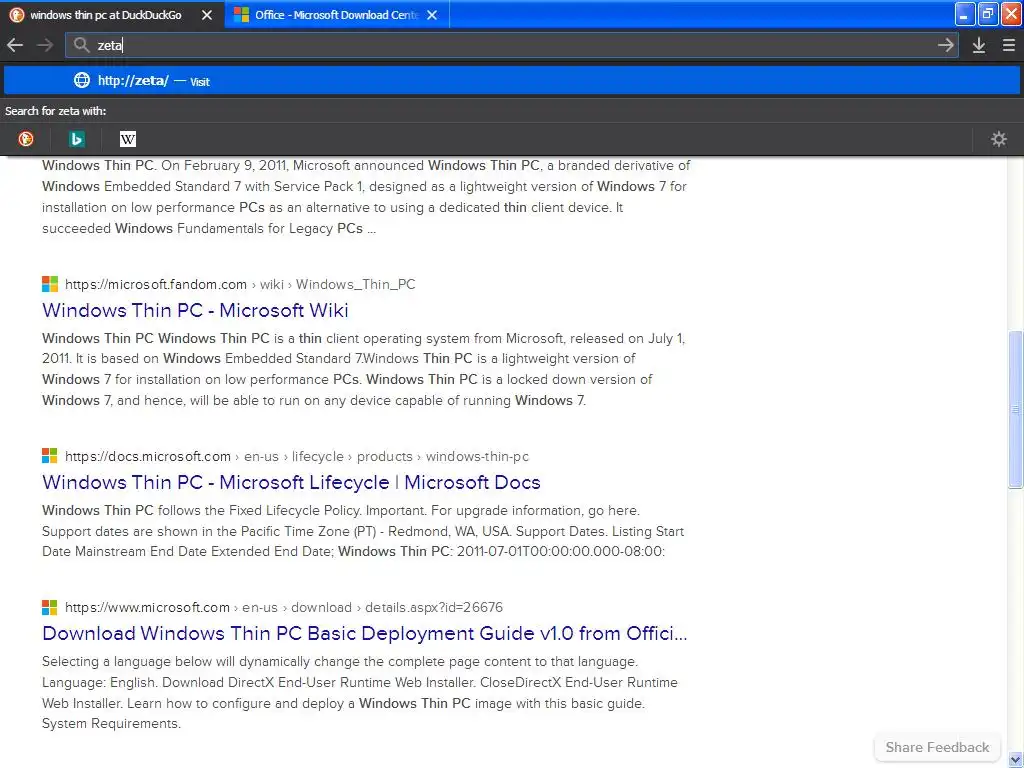Screen dimensions: 1024x768
Task: Go back with the back arrow
Action: [x=15, y=45]
